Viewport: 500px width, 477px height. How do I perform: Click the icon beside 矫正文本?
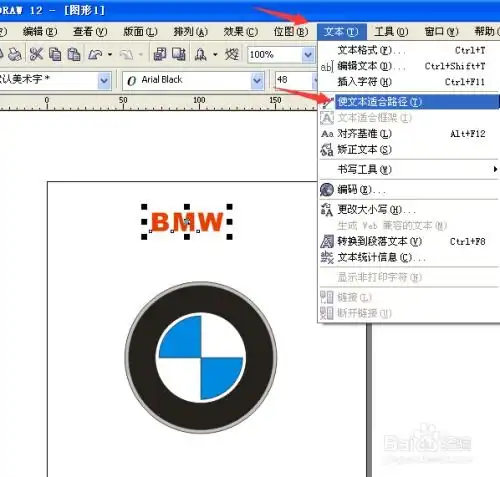[327, 150]
